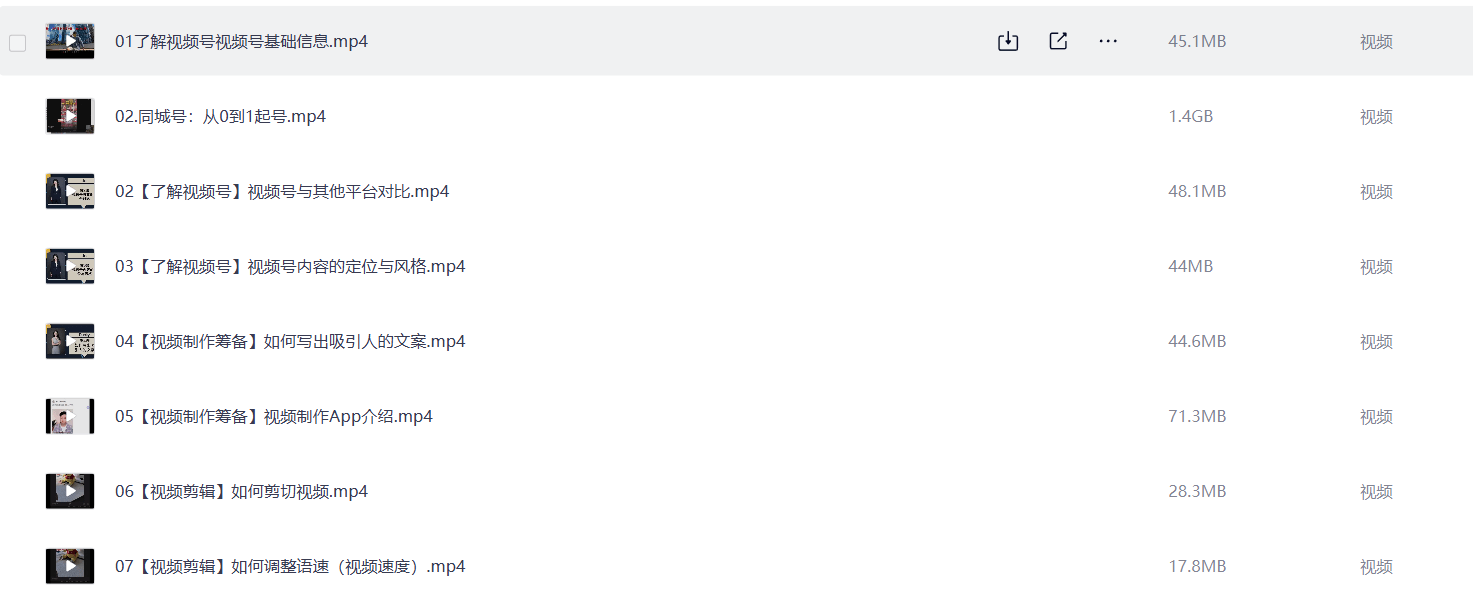Screen dimensions: 1473x600
Task: Click play thumbnail of 如何调整语速 video
Action: coord(70,566)
